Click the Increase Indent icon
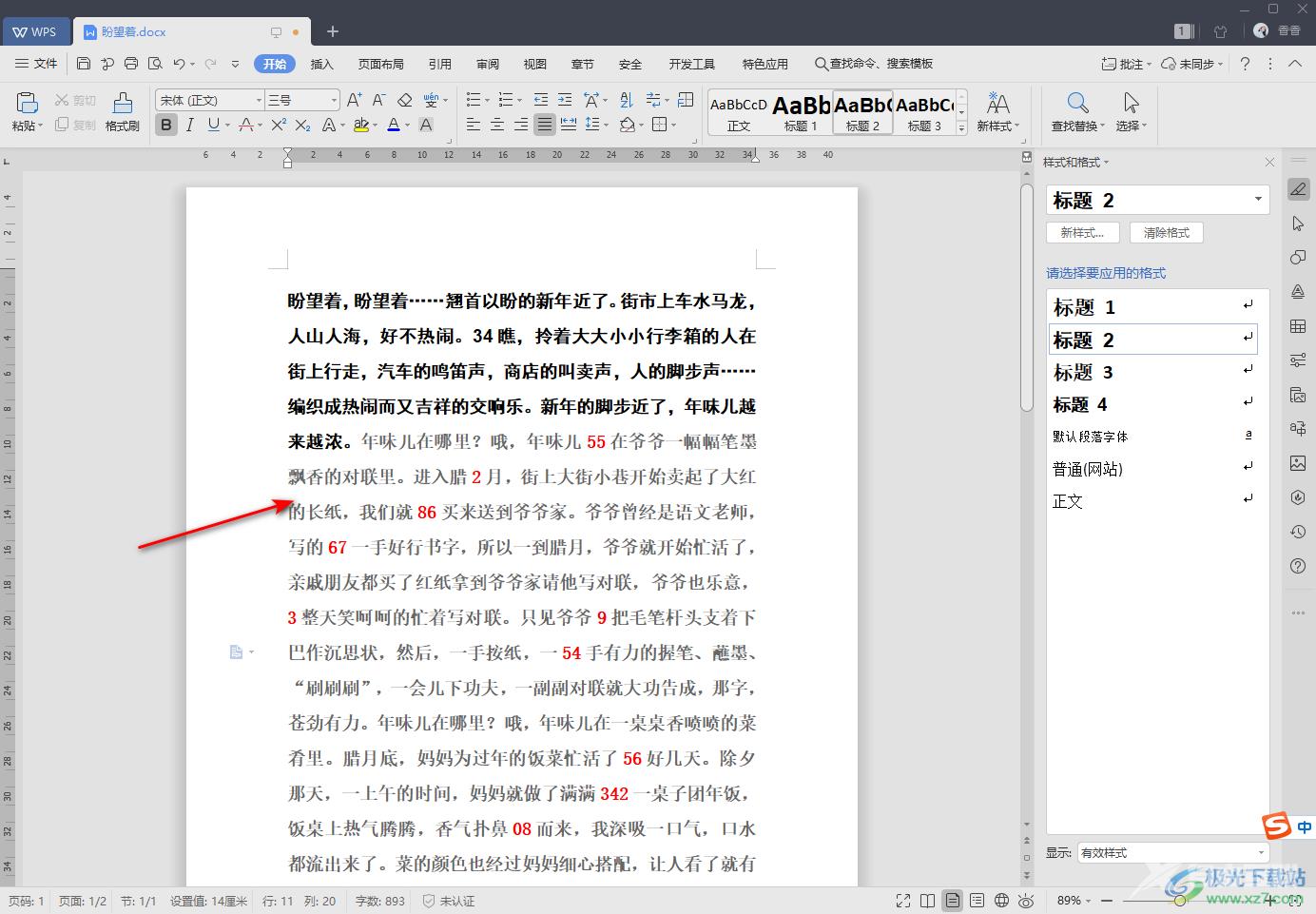The image size is (1316, 914). pyautogui.click(x=565, y=100)
